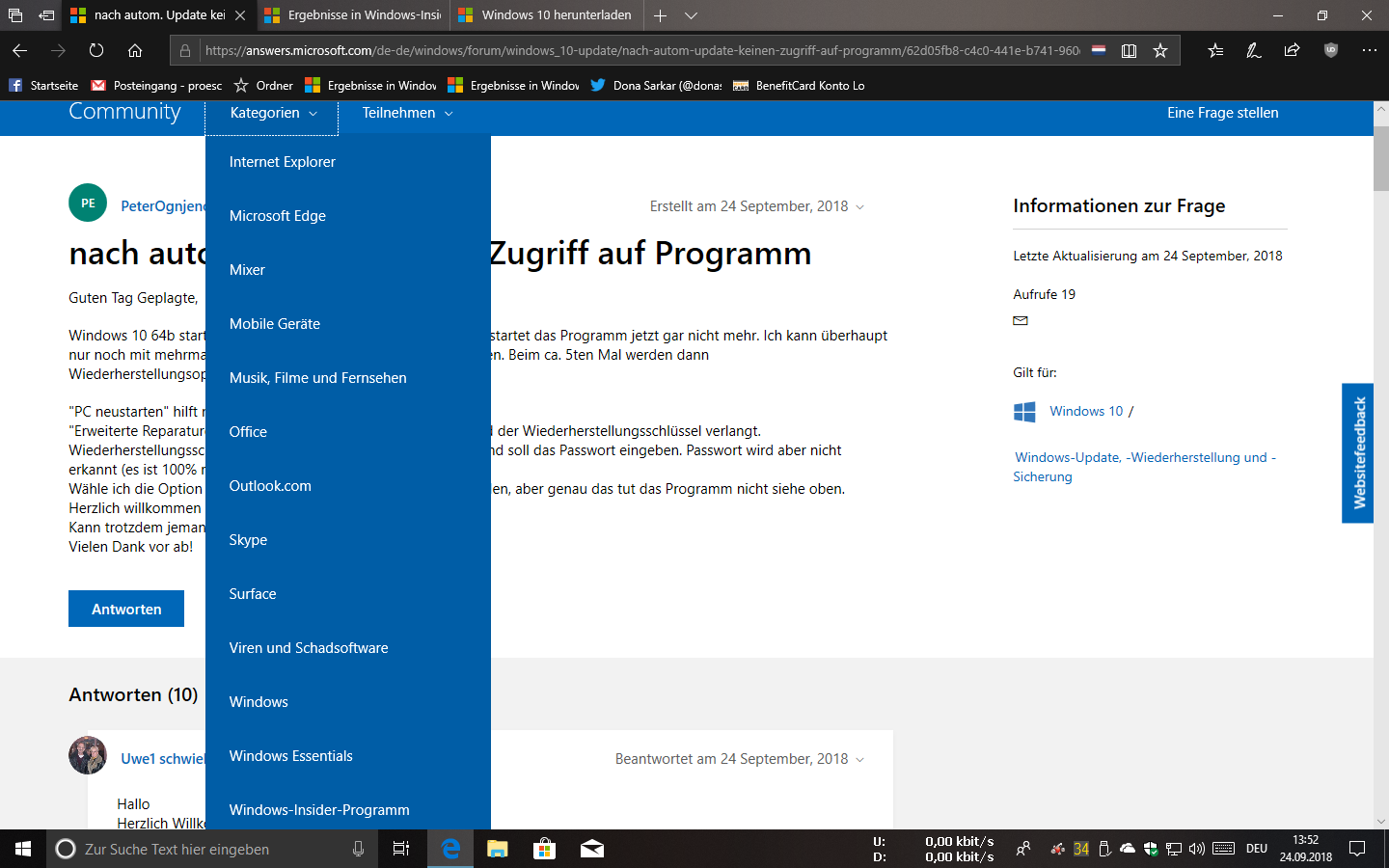Viewport: 1389px width, 868px height.
Task: Open the browser home page
Action: 135,50
